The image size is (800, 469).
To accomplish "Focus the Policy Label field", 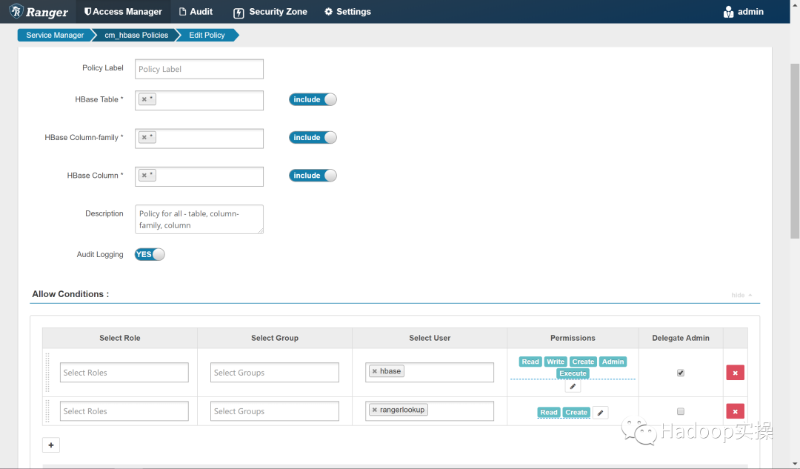I will click(x=199, y=69).
